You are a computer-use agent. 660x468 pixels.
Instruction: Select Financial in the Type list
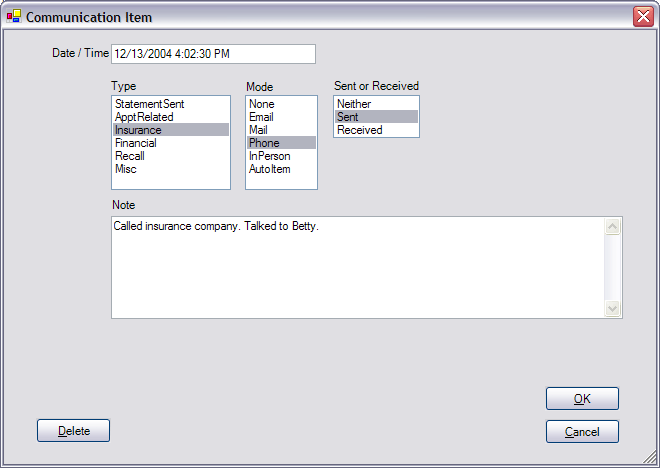tap(171, 143)
